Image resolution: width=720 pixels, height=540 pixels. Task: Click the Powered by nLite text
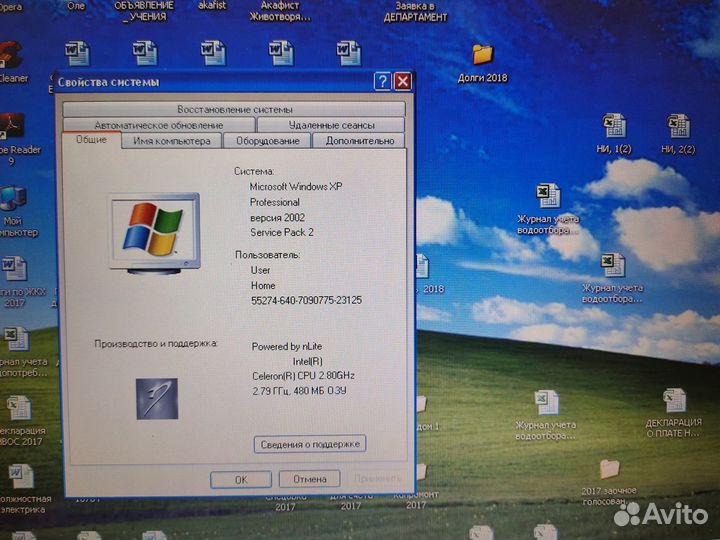(x=287, y=347)
